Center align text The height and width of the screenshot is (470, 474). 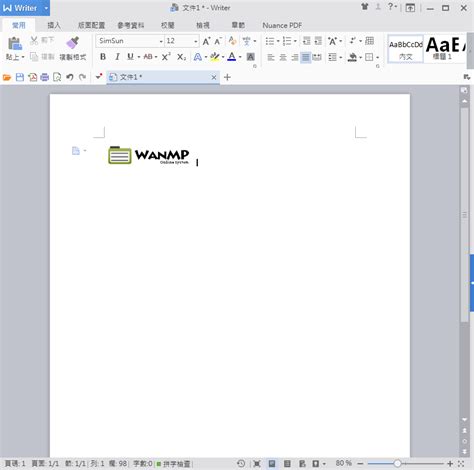tap(283, 57)
